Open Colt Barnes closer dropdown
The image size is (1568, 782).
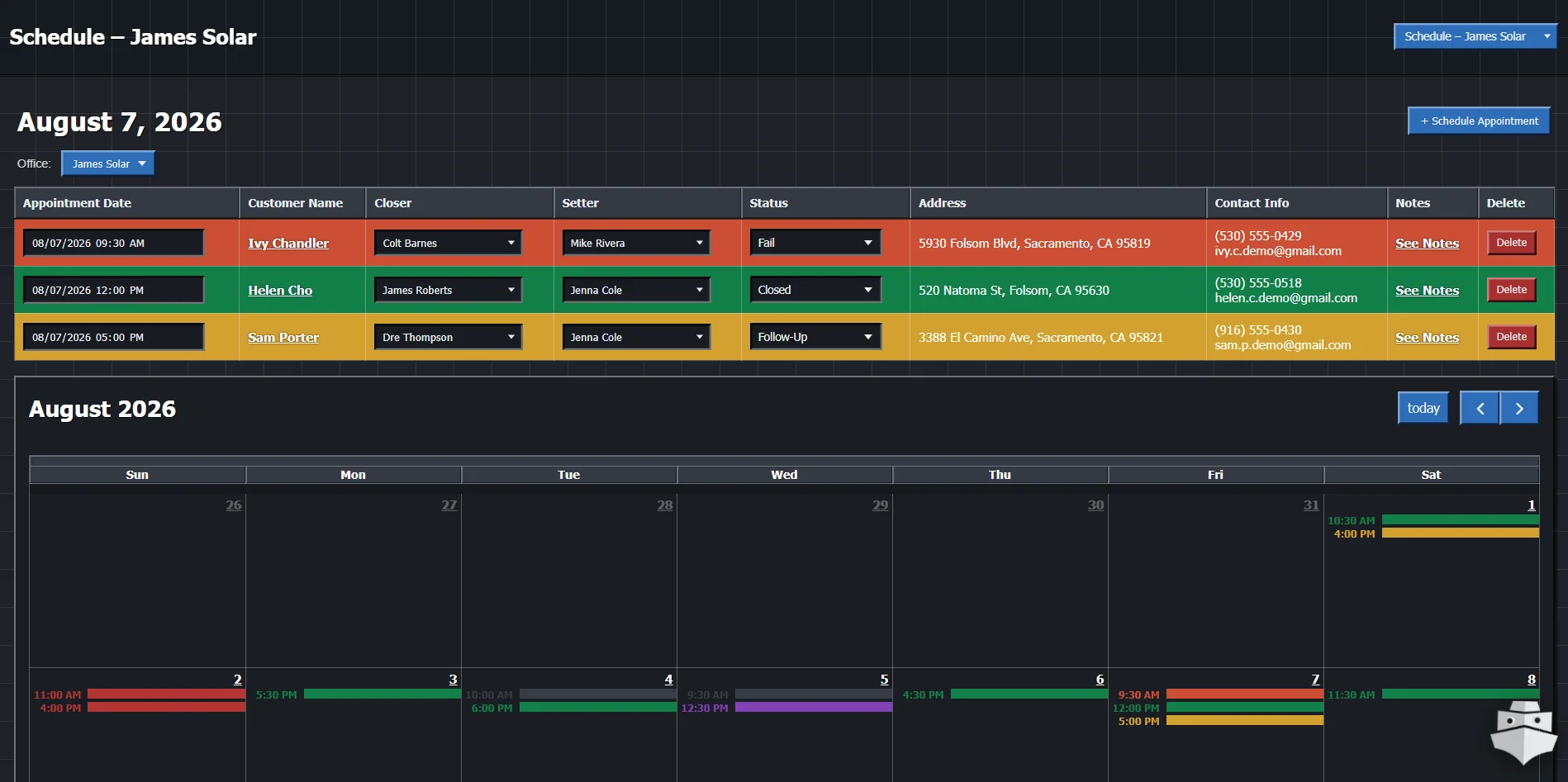pyautogui.click(x=448, y=243)
